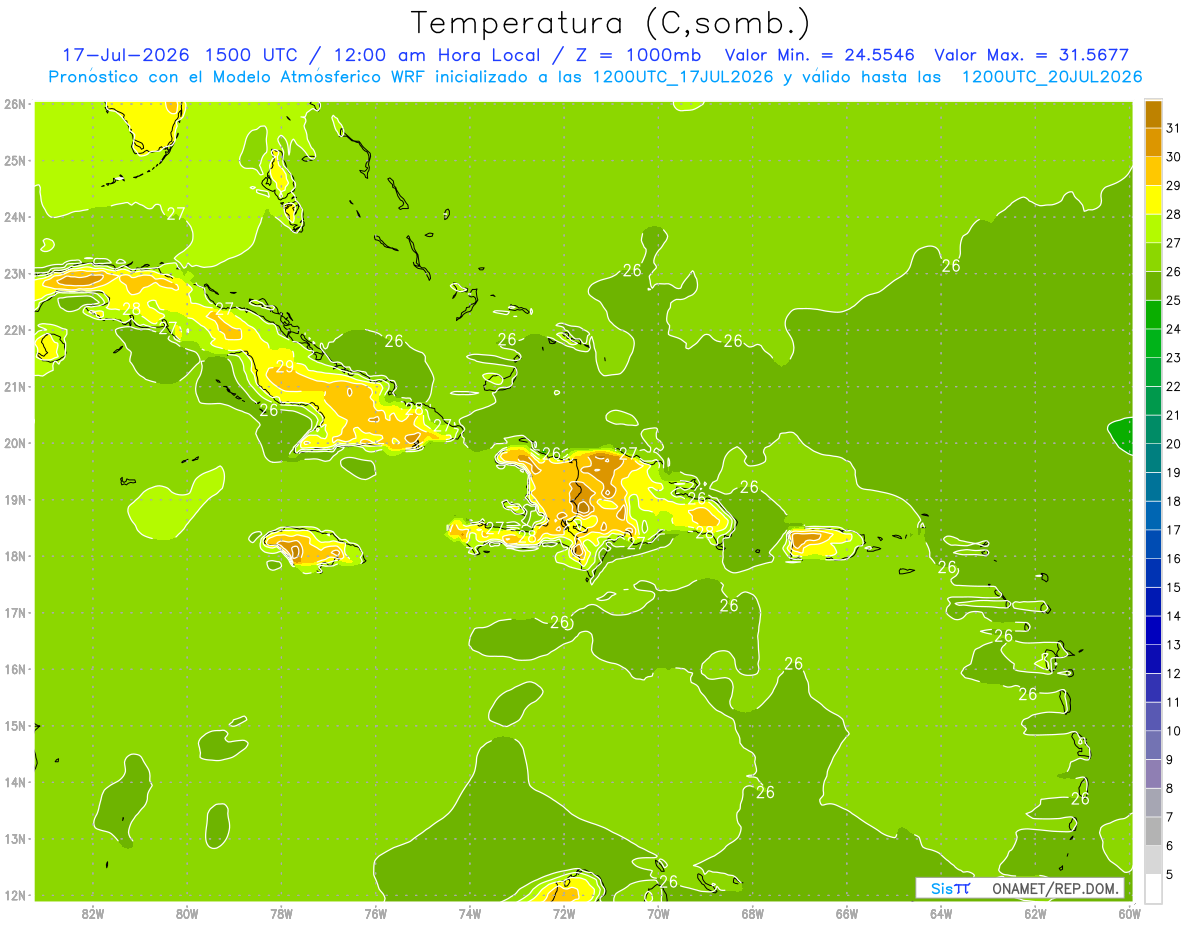Click the legend value label 28
The height and width of the screenshot is (927, 1200).
[1174, 213]
